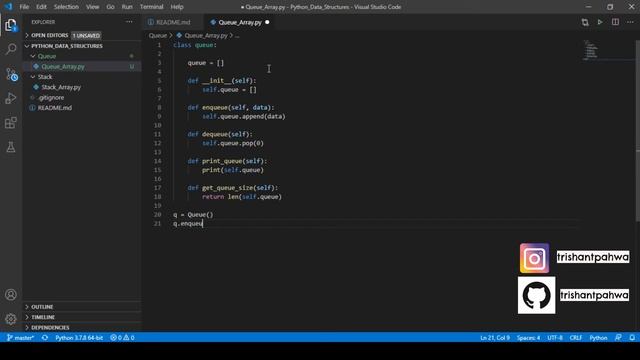
Task: Open notifications bell in status bar
Action: 632,338
